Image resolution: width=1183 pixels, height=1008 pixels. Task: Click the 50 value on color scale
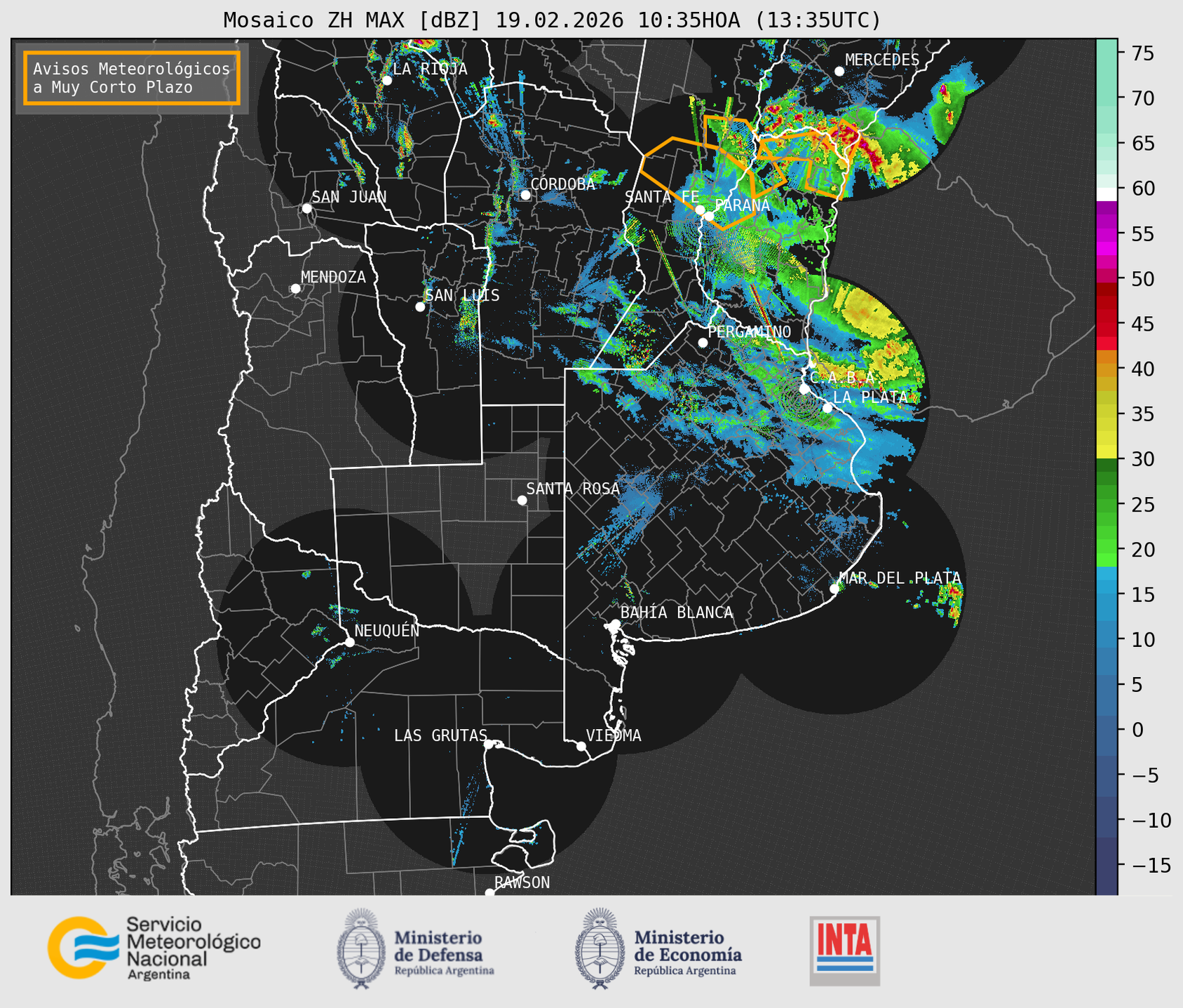(1142, 279)
